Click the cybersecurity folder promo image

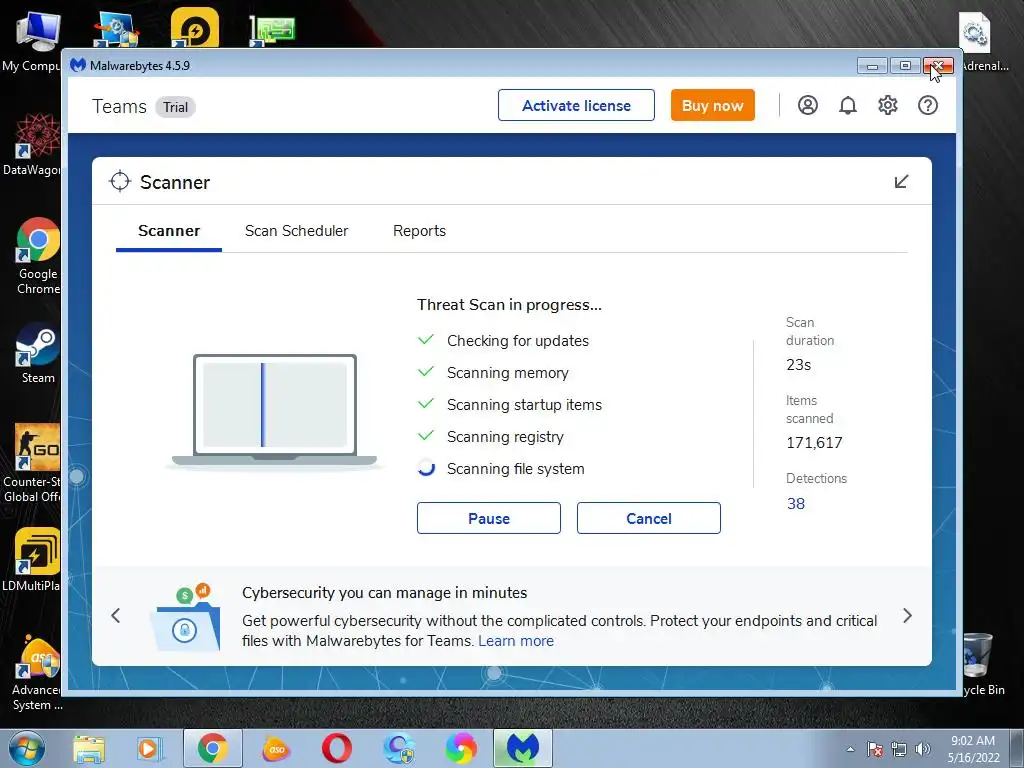[x=185, y=616]
